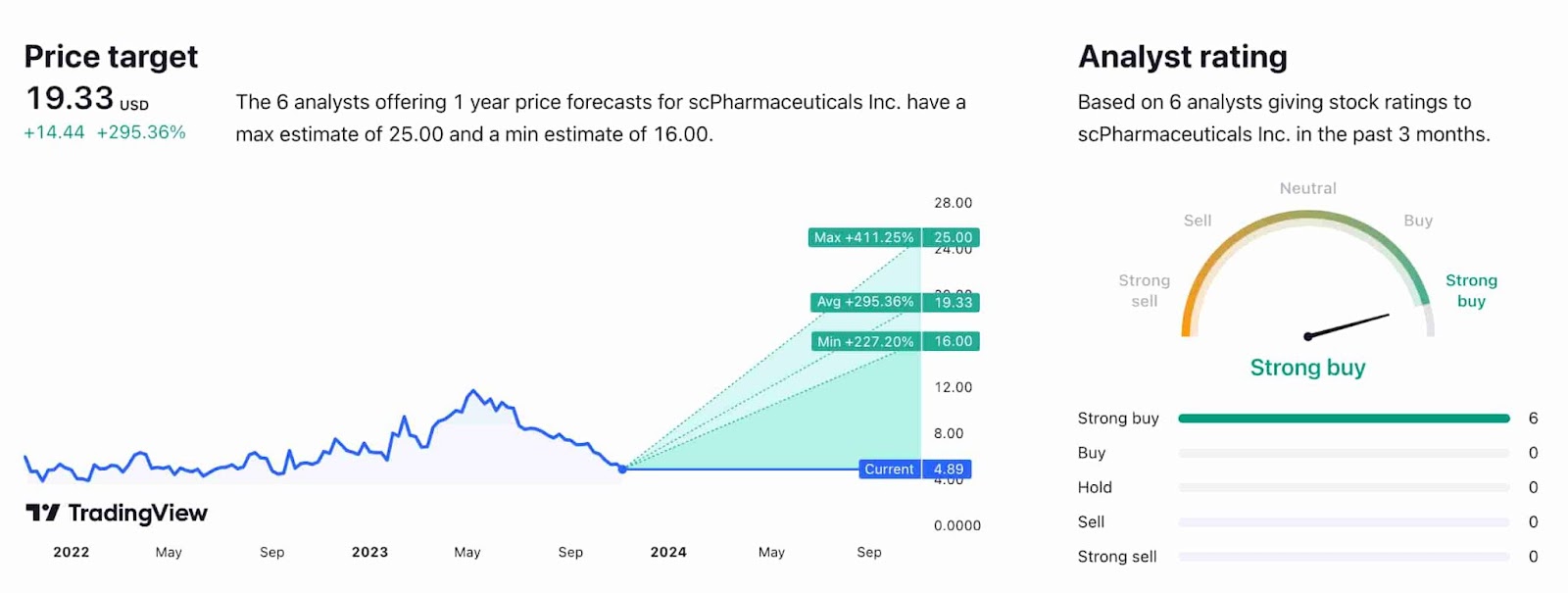1568x593 pixels.
Task: Click the Strong buy rating bar
Action: point(1344,419)
